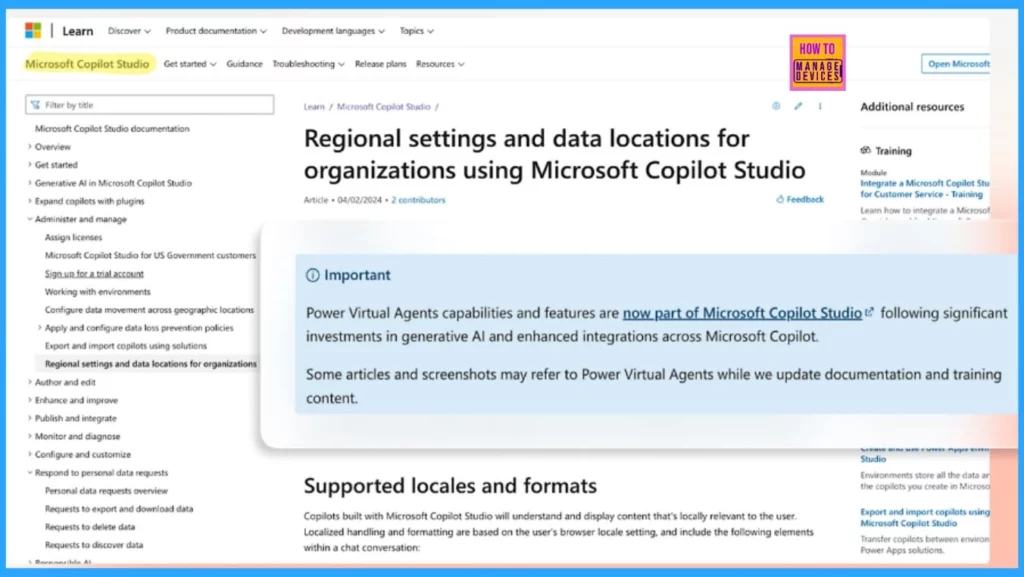Open Integrate a Microsoft Copilot Studio training module link
This screenshot has width=1024, height=577.
[925, 189]
